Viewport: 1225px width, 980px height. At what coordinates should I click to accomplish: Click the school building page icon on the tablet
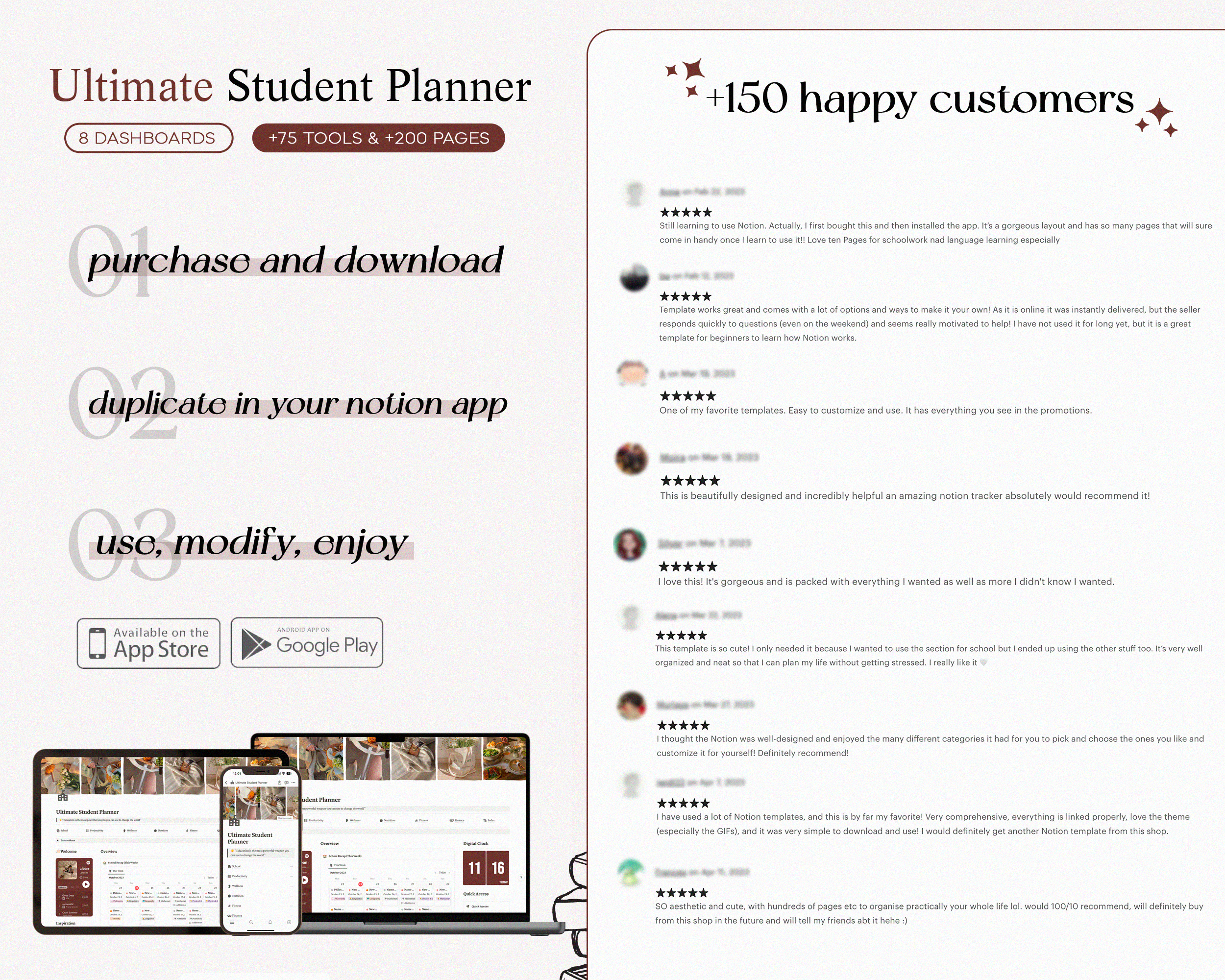(x=63, y=797)
